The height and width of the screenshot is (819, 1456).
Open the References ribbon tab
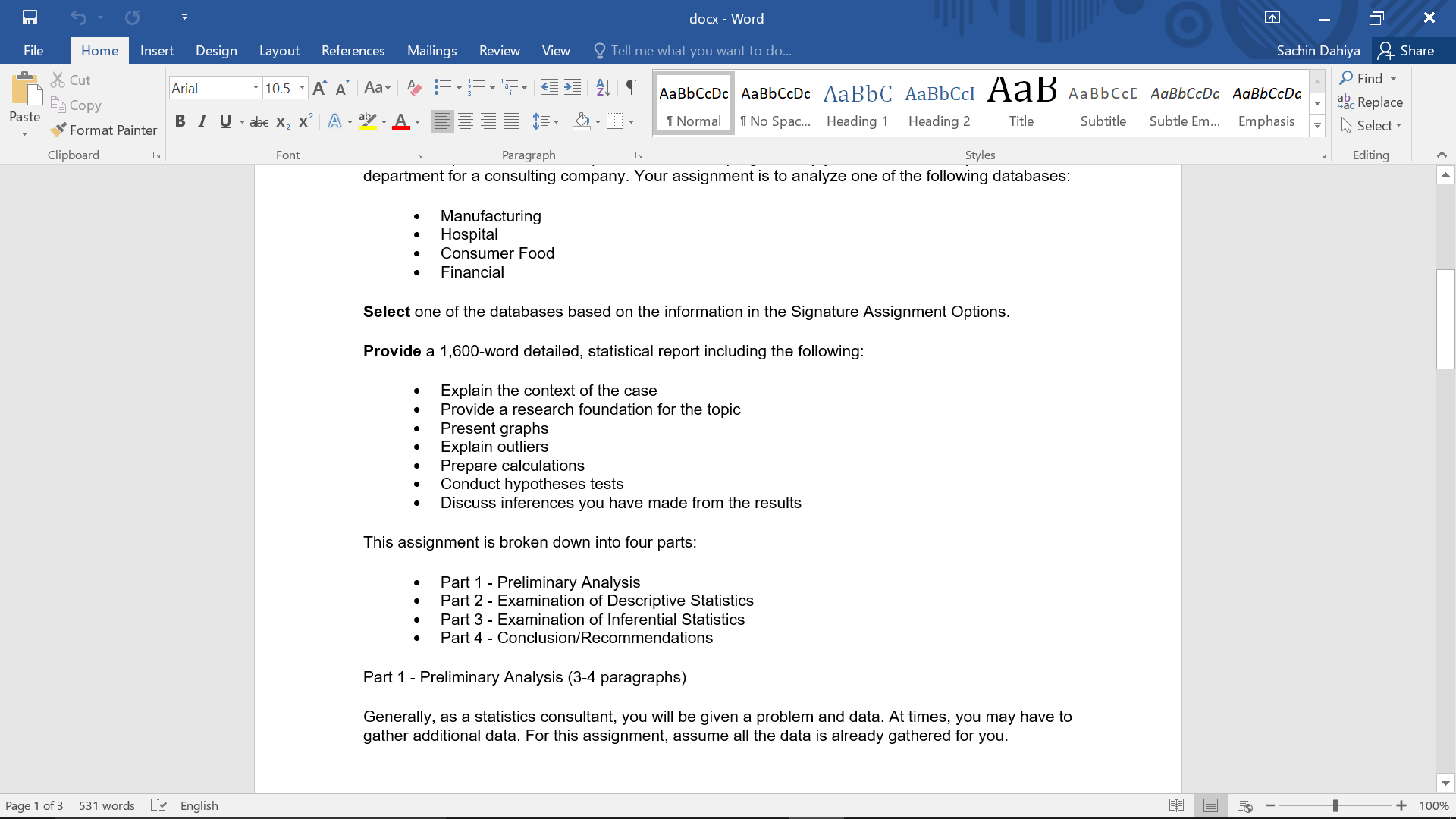[x=353, y=51]
